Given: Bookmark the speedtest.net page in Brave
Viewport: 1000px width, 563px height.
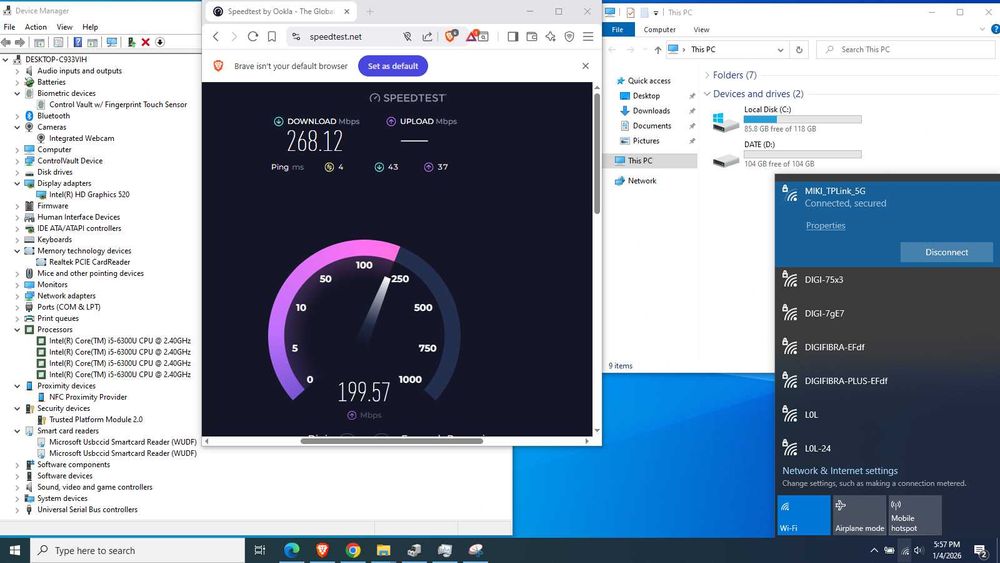Looking at the screenshot, I should click(x=272, y=37).
